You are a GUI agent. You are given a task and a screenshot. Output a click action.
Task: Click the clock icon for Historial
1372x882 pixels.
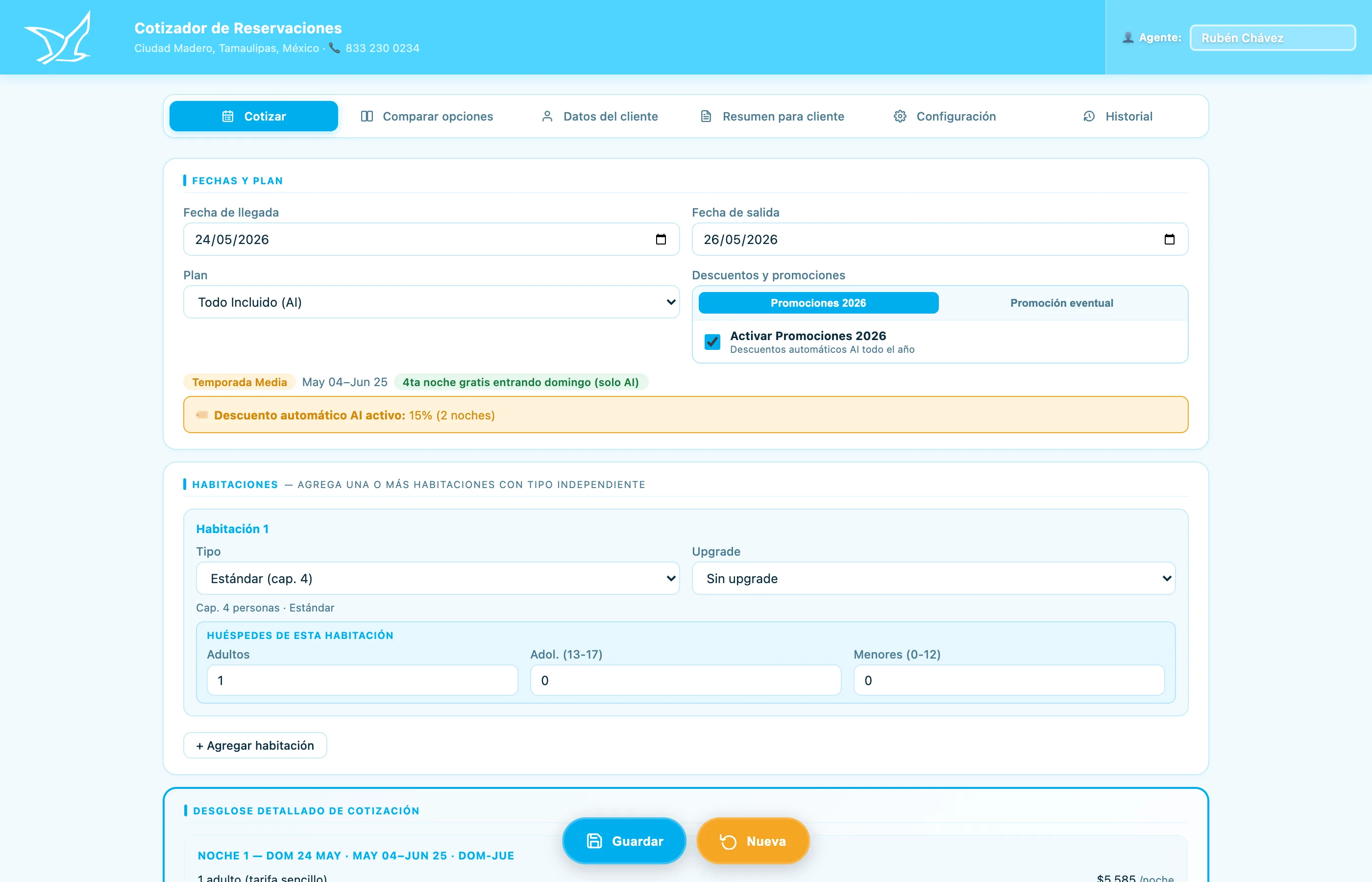1089,116
